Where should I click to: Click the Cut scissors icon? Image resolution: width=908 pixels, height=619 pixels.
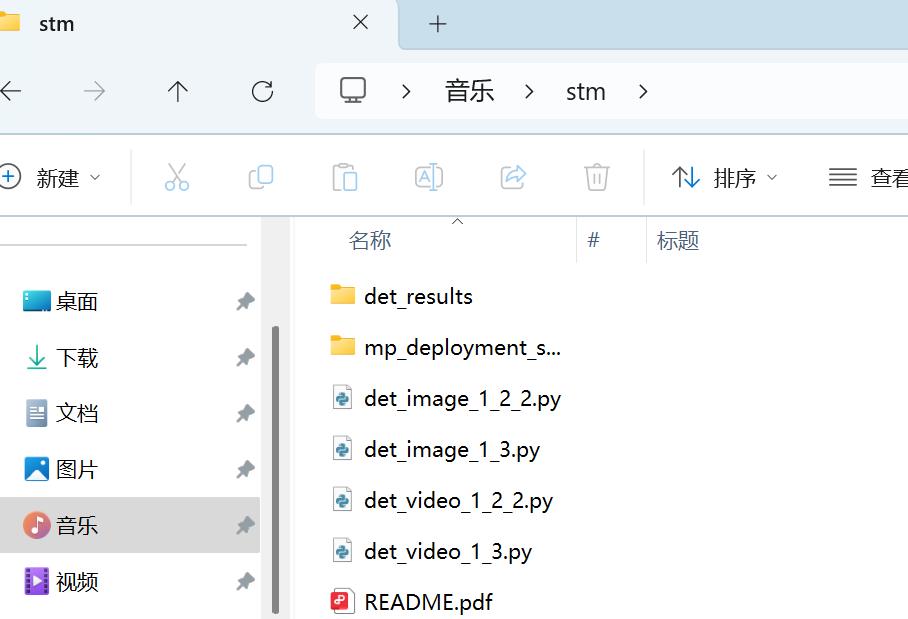(177, 178)
